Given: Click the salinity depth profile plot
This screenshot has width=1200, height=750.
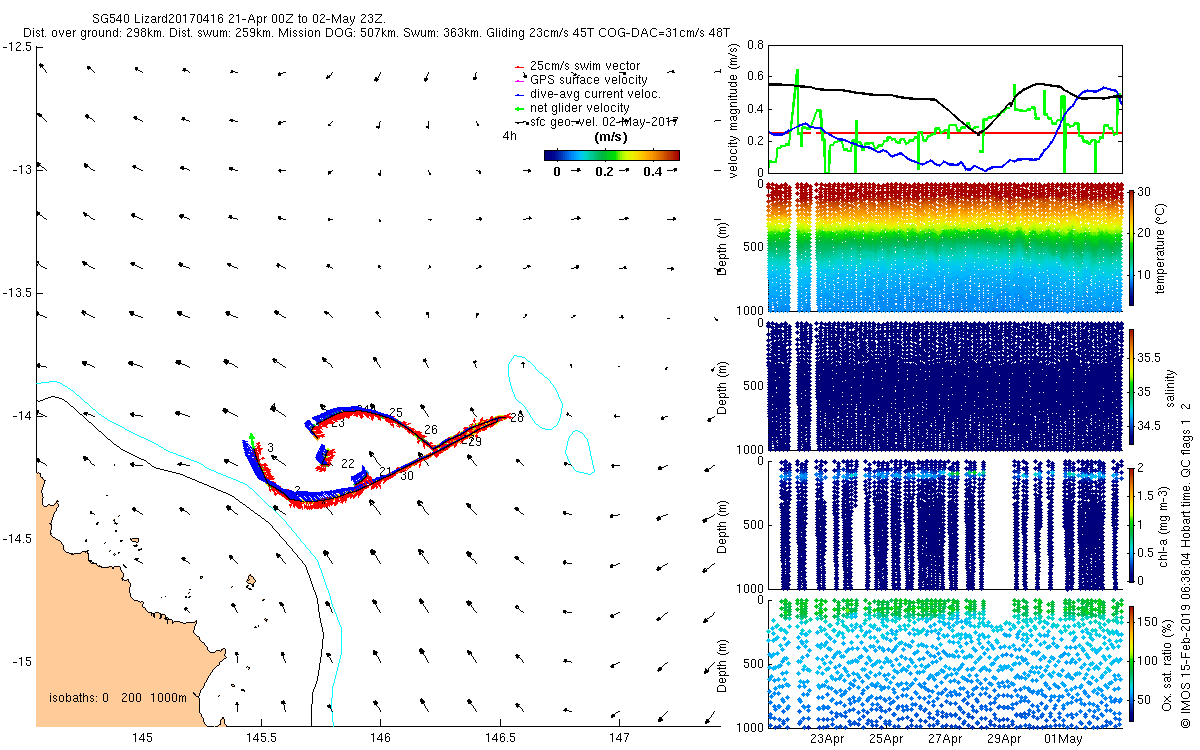Looking at the screenshot, I should (x=945, y=386).
